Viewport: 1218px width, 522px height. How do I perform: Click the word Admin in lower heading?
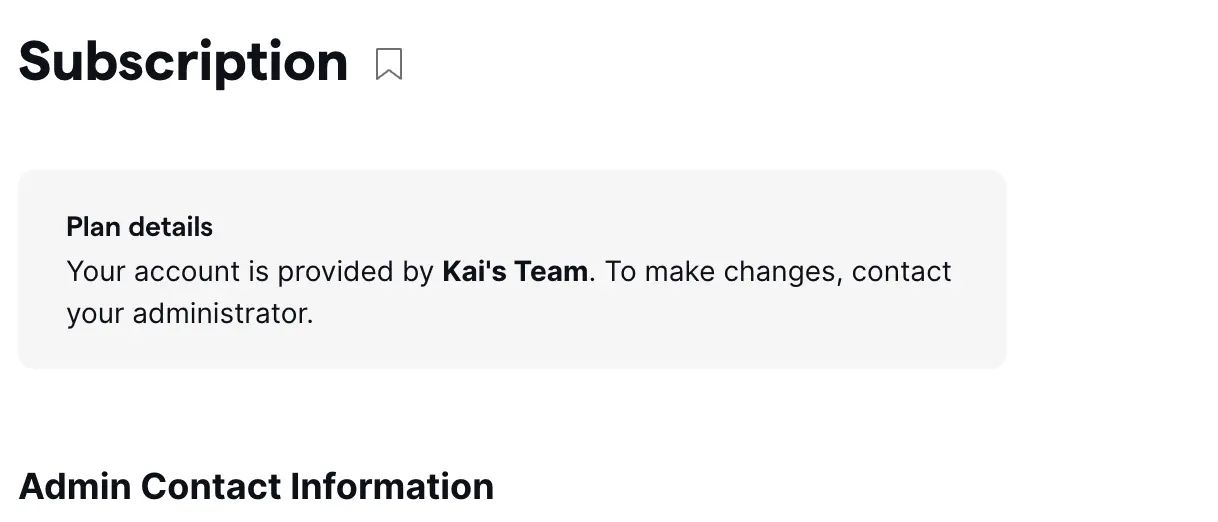[x=75, y=487]
